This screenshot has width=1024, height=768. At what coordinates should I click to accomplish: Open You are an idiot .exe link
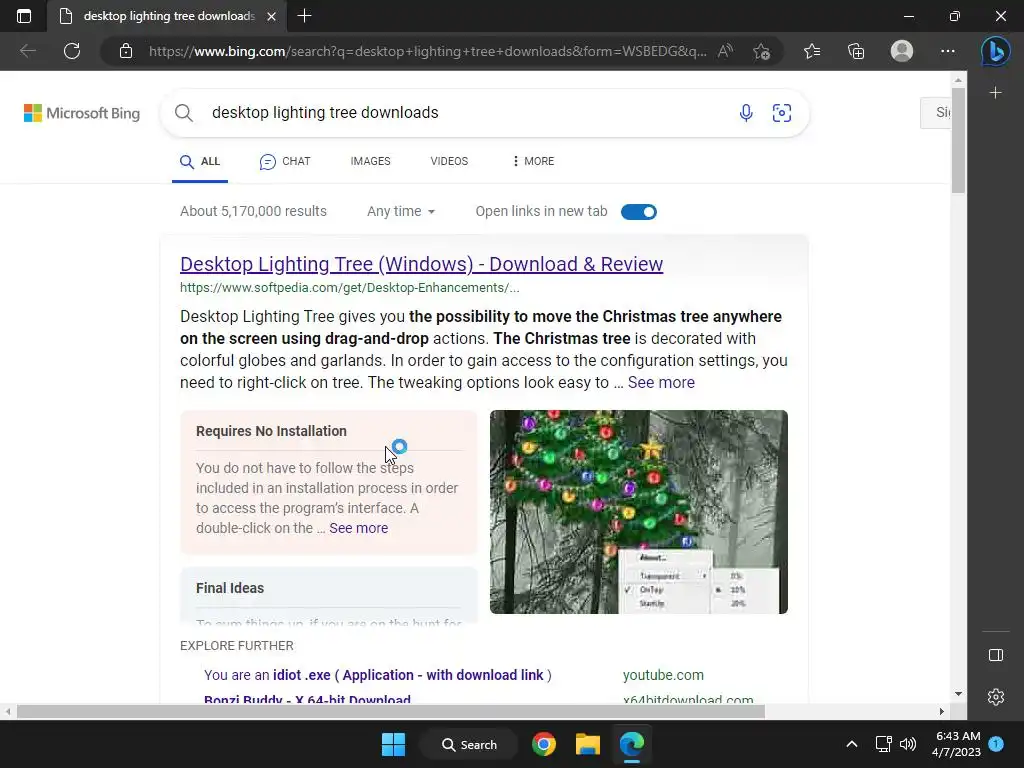[377, 675]
